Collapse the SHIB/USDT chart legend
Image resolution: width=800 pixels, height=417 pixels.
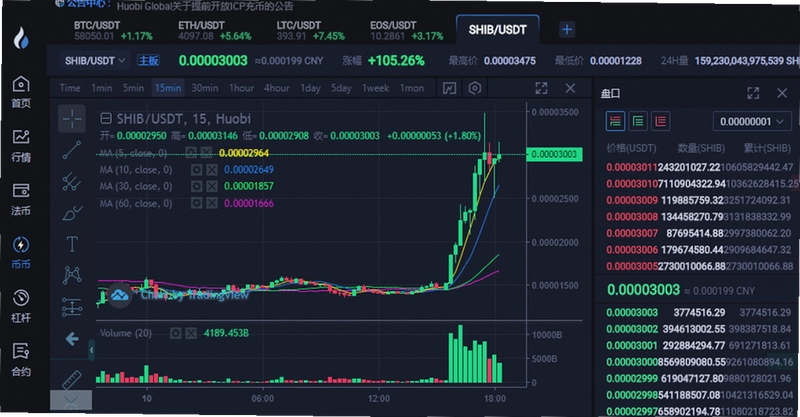pos(106,119)
